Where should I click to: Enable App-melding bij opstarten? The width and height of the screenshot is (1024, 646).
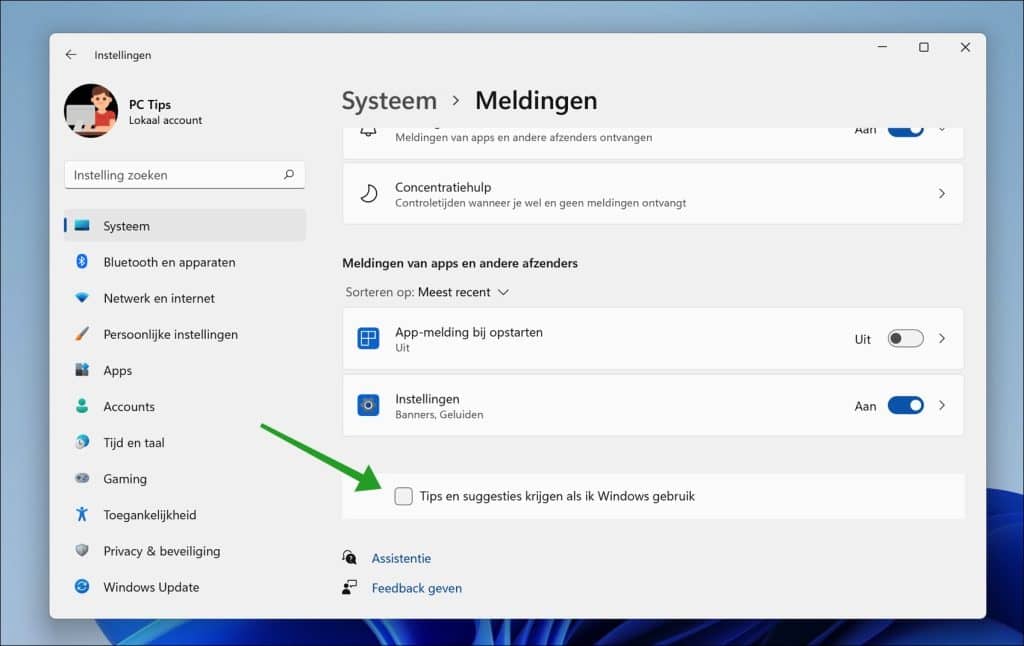point(904,339)
